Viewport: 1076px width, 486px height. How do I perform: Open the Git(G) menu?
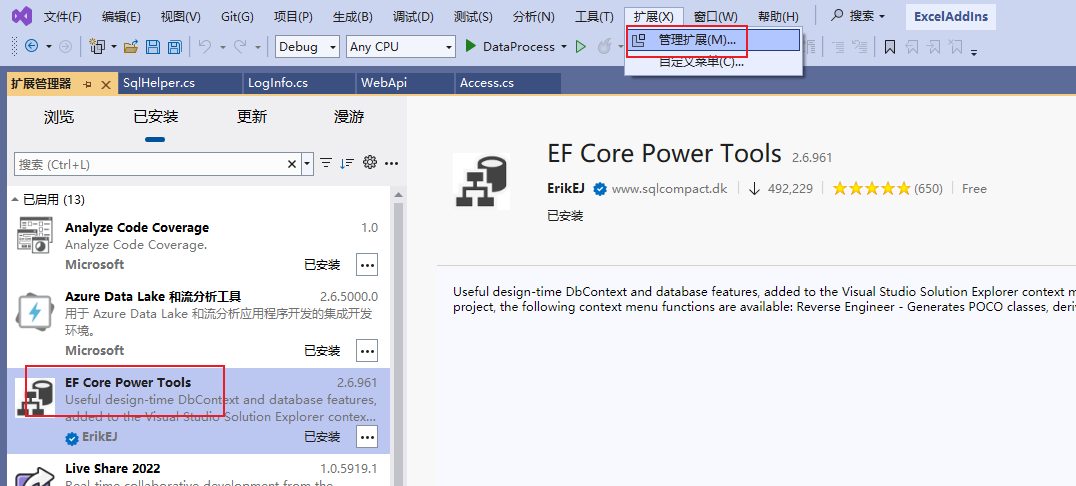click(237, 16)
